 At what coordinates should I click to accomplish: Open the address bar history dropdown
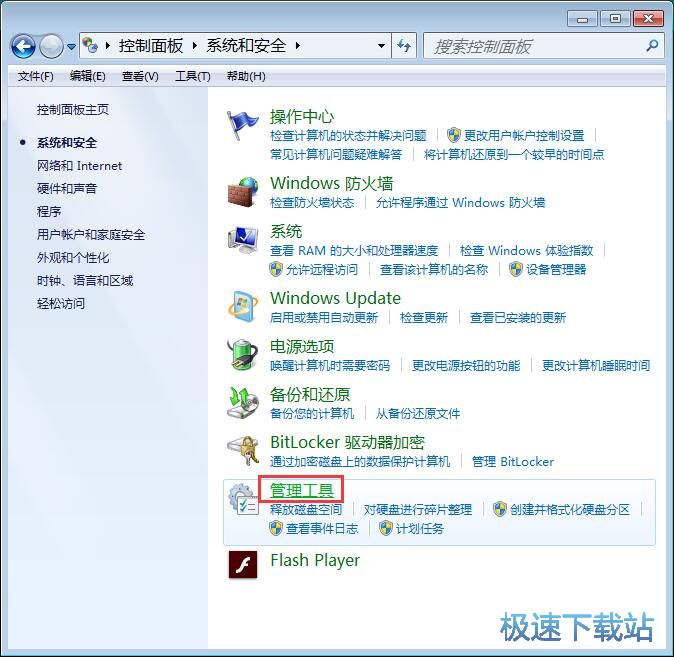pos(381,46)
